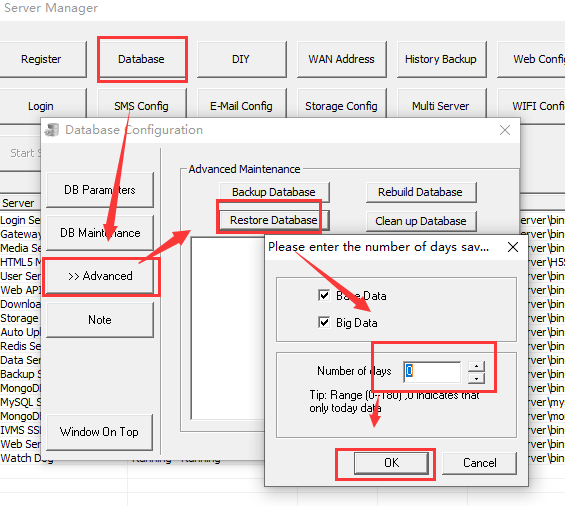
Task: Select the Storage row in server list
Action: [x=21, y=318]
